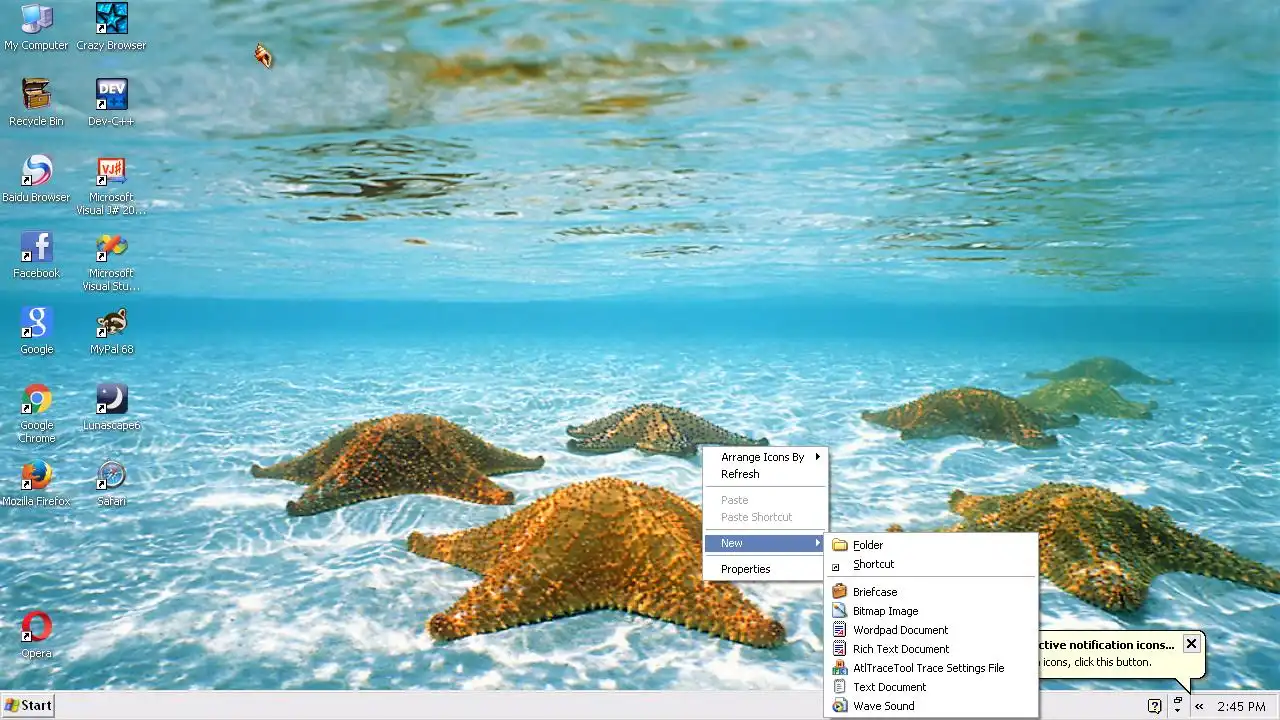The height and width of the screenshot is (720, 1280).
Task: Select the MyPal 68 icon
Action: click(111, 331)
